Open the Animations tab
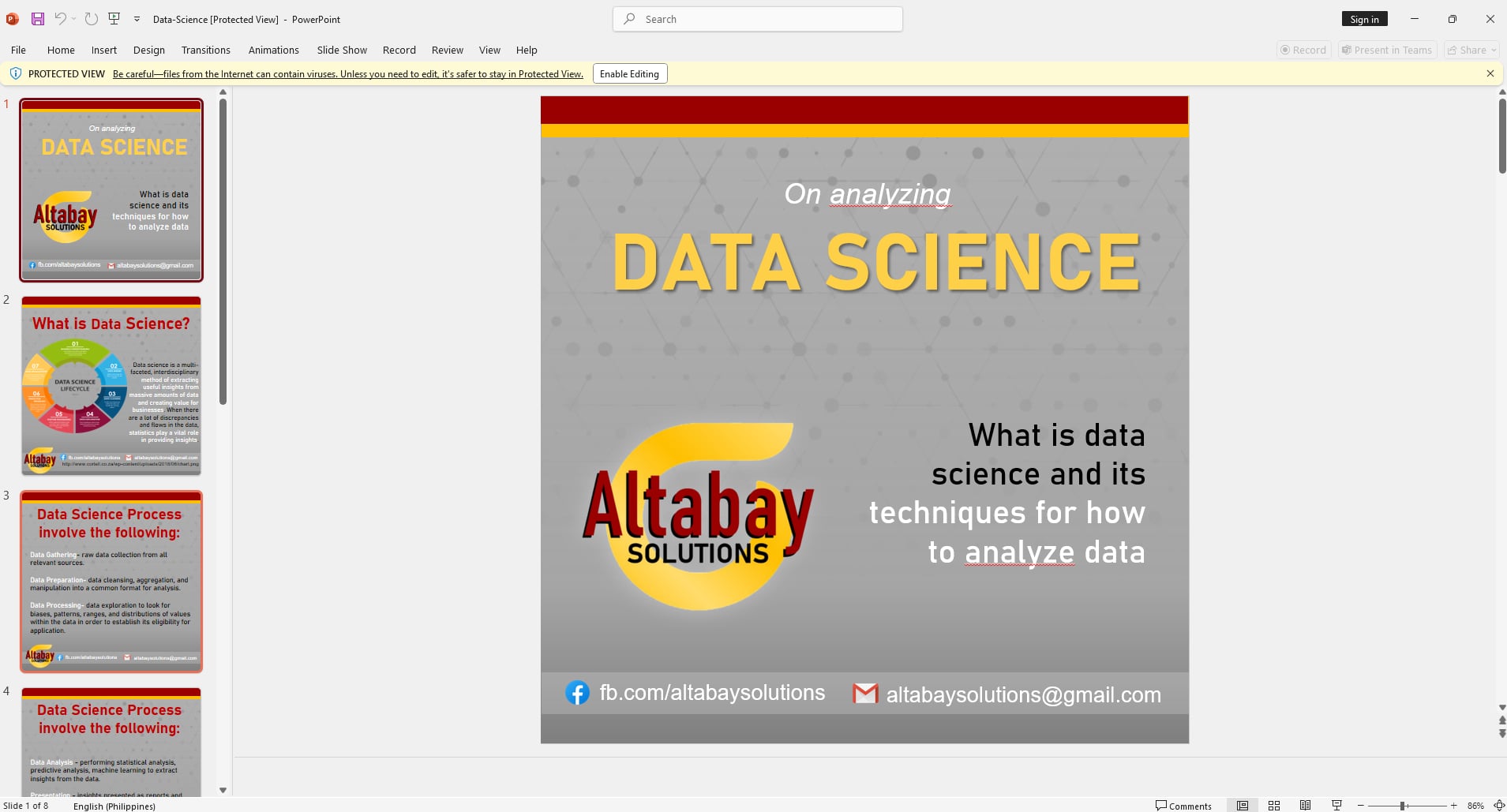The width and height of the screenshot is (1507, 812). click(274, 50)
